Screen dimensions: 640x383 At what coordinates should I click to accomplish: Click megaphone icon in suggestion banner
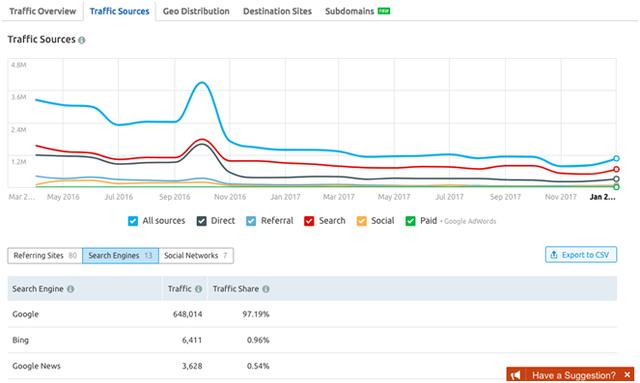[516, 375]
